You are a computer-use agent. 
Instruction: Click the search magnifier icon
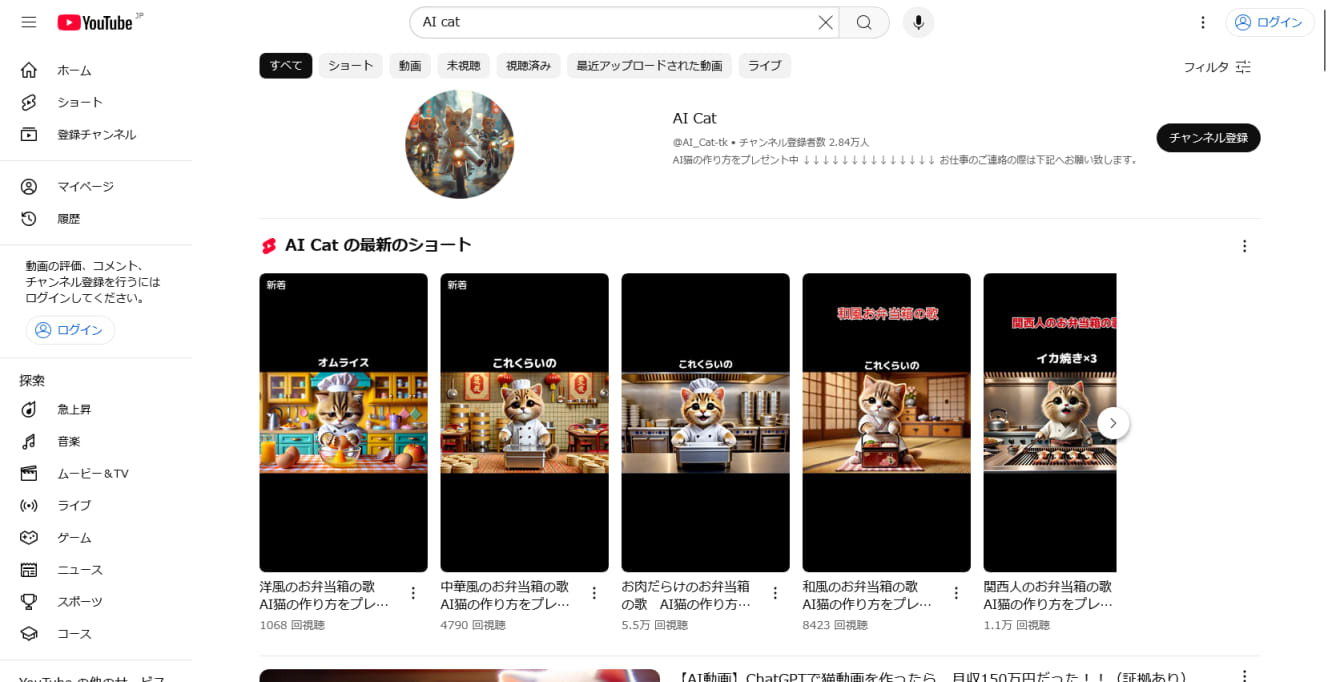pos(862,22)
